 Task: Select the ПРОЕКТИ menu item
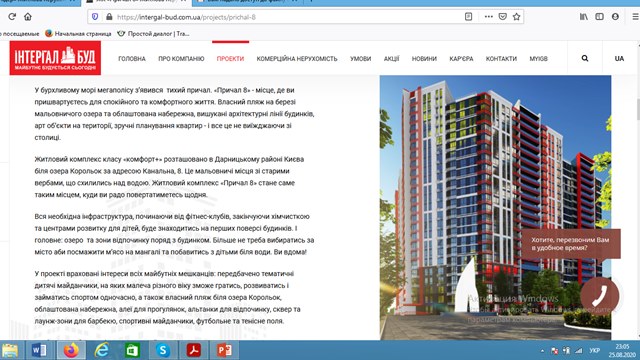230,59
